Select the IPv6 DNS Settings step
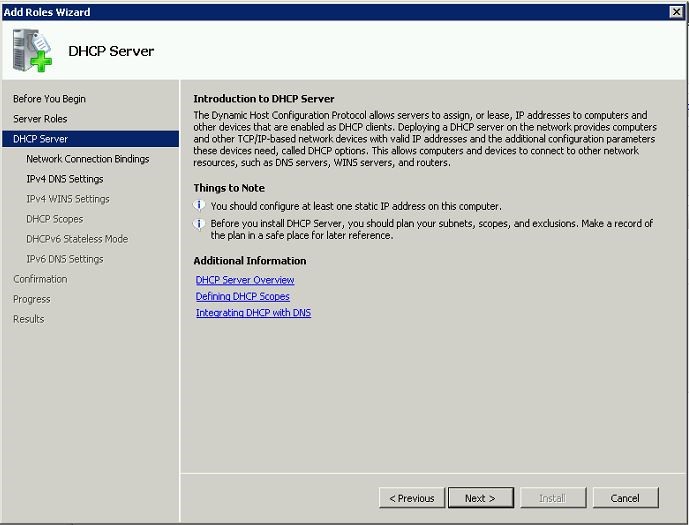Viewport: 689px width, 525px height. (x=65, y=259)
